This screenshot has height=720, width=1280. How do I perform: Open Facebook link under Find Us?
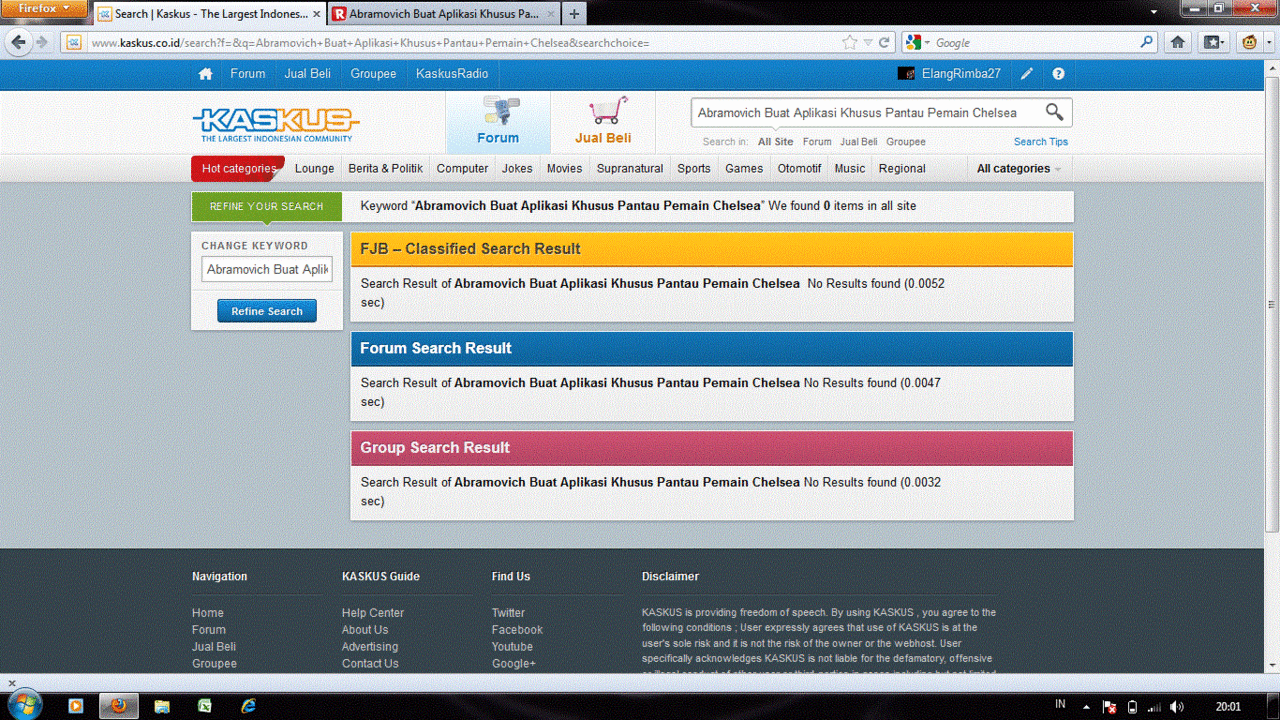click(x=517, y=630)
